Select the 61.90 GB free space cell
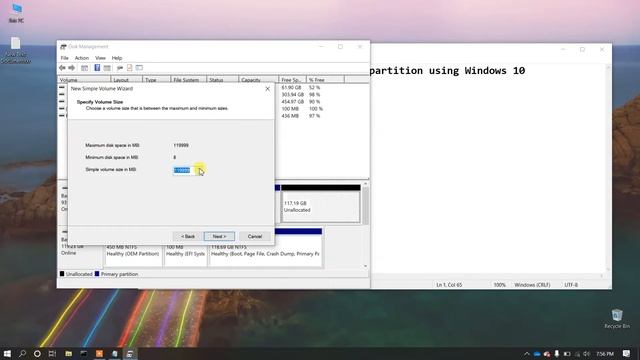The height and width of the screenshot is (360, 640). click(291, 87)
